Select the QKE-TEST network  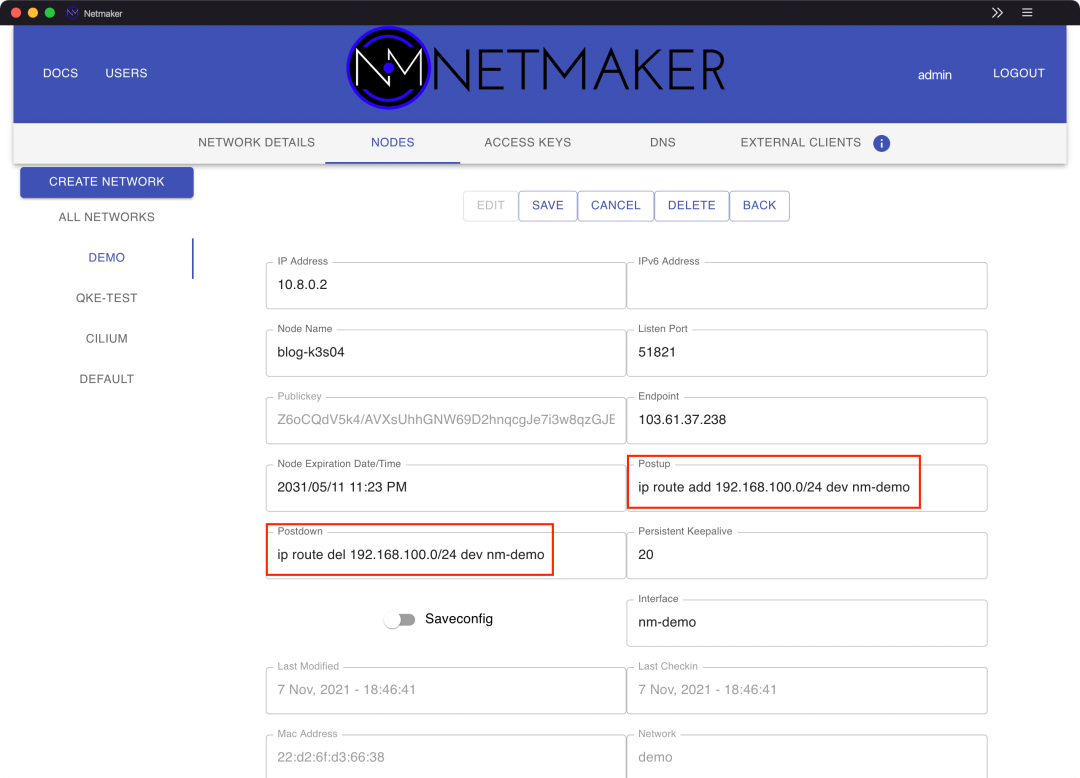[107, 298]
